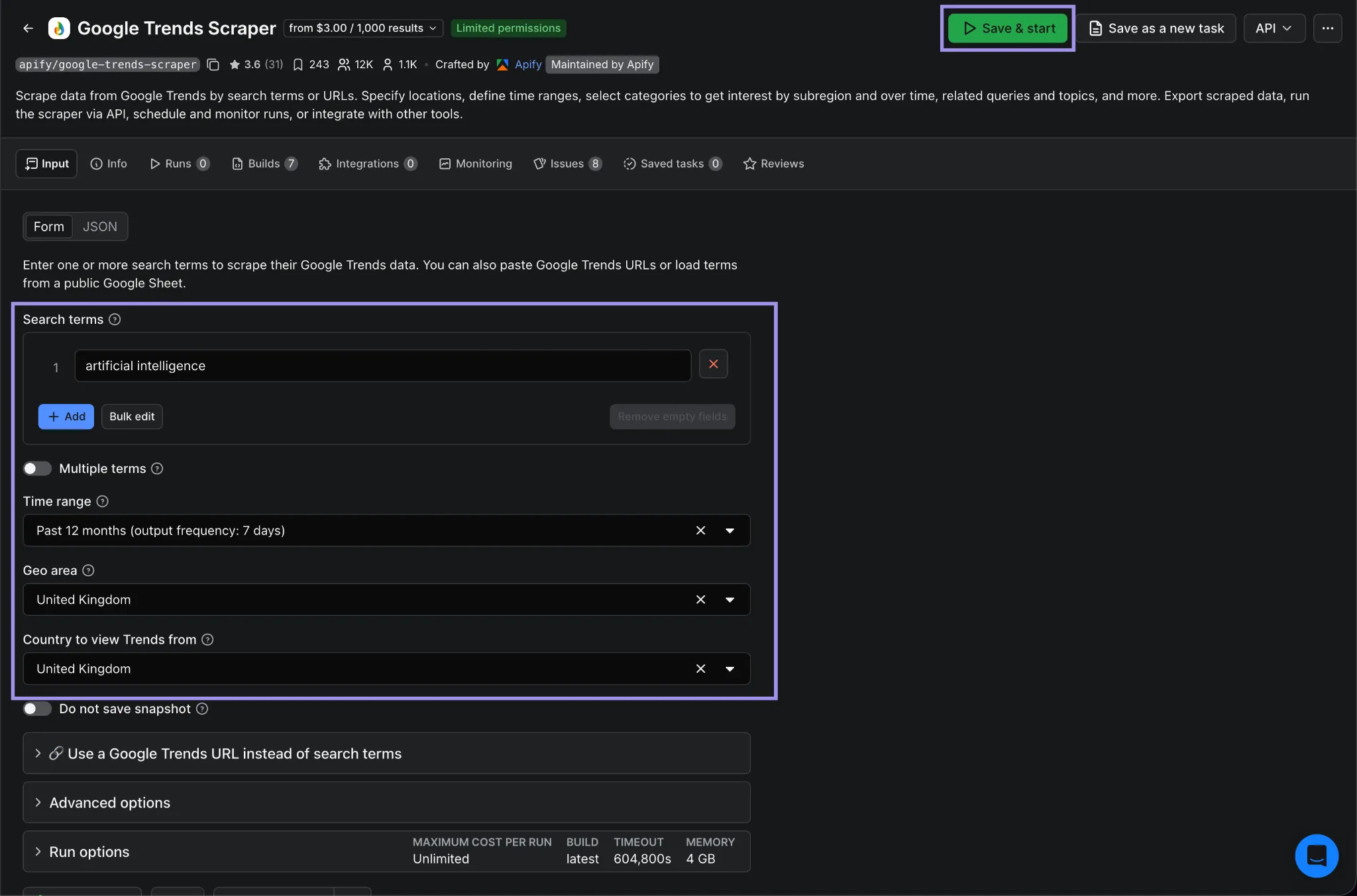Open the Runs tab
Screen dimensions: 1357x896
[180, 164]
